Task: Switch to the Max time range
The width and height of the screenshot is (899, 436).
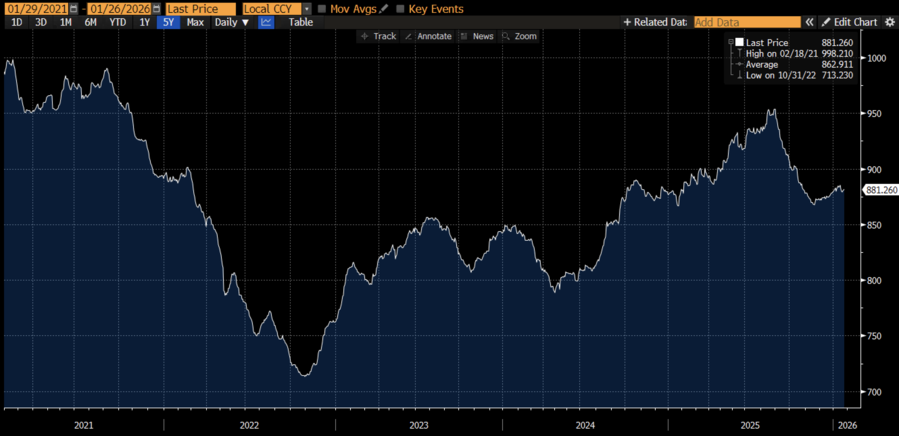Action: [x=195, y=22]
